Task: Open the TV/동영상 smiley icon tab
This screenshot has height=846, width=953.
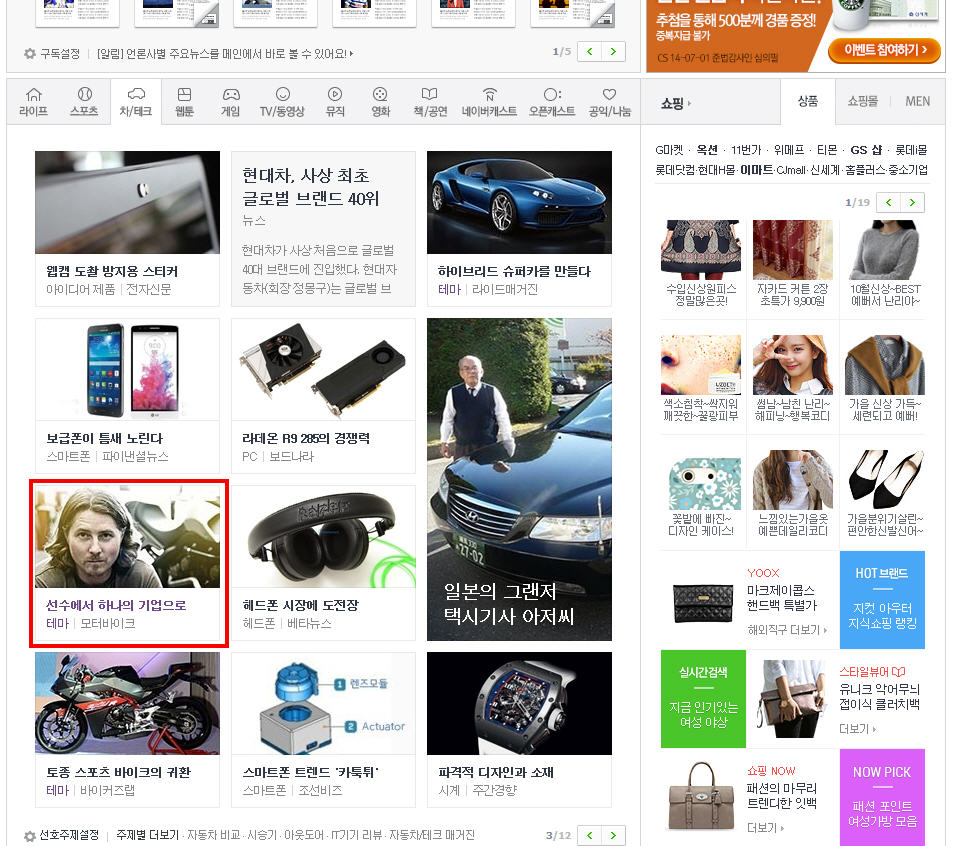Action: click(282, 102)
